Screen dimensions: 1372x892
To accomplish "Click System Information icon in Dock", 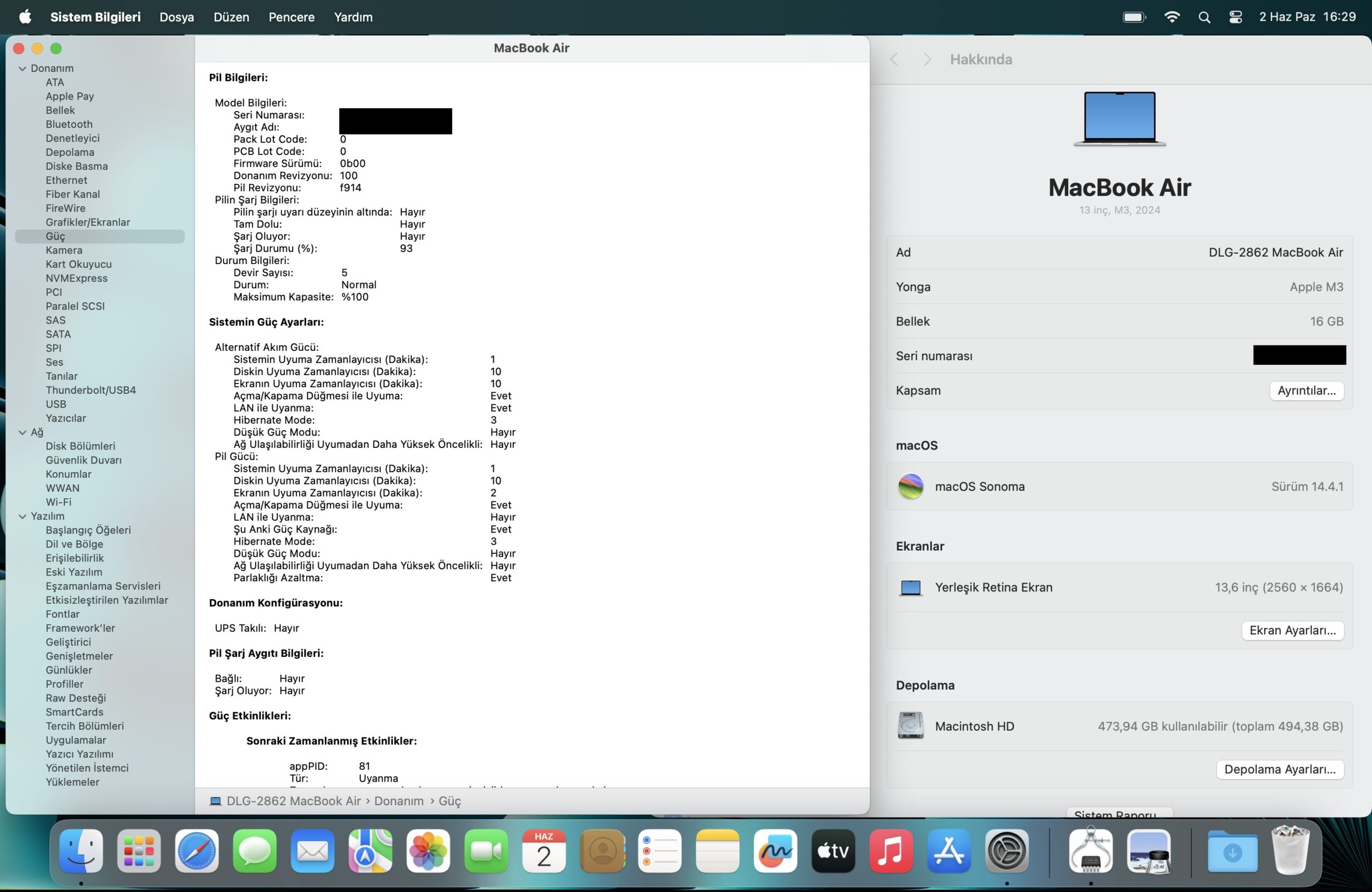I will 1090,851.
